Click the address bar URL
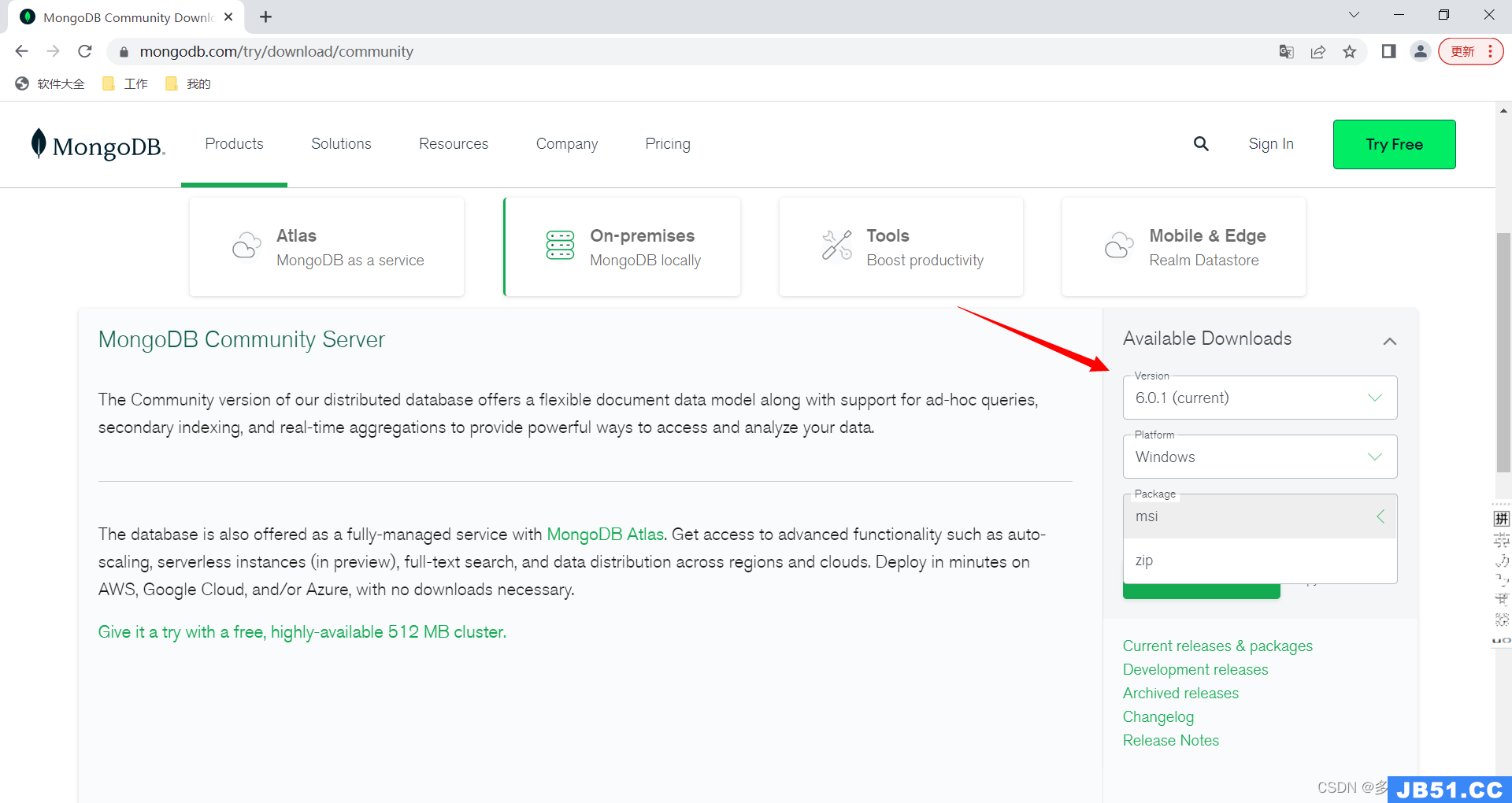The height and width of the screenshot is (803, 1512). (x=276, y=52)
